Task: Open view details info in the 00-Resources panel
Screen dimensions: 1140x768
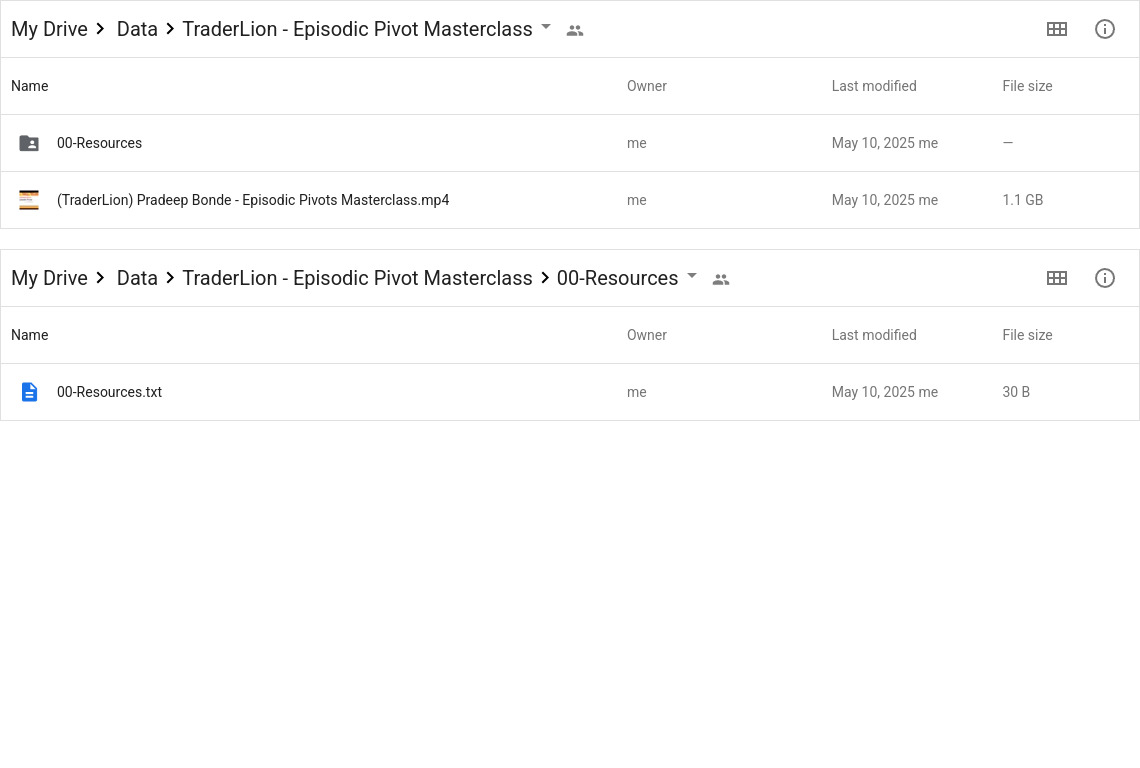Action: click(1104, 278)
